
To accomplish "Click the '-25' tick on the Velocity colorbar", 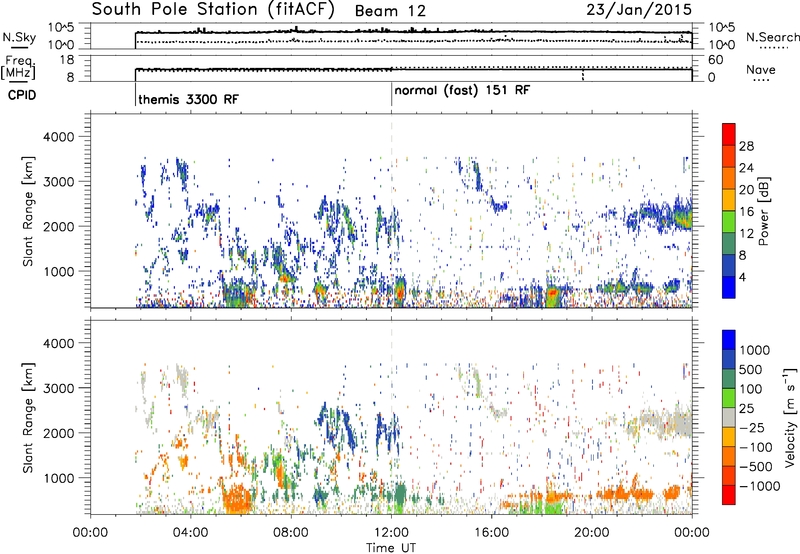I will coord(751,427).
